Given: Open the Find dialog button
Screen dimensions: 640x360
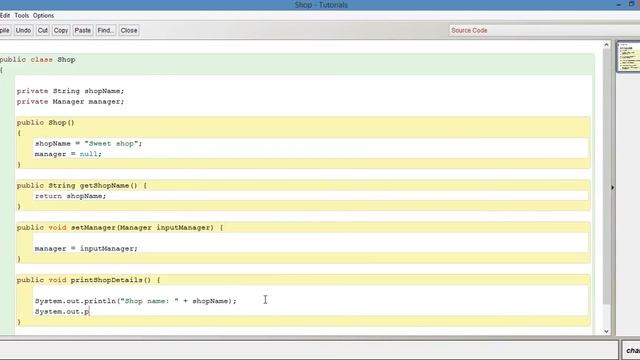Looking at the screenshot, I should pos(106,30).
